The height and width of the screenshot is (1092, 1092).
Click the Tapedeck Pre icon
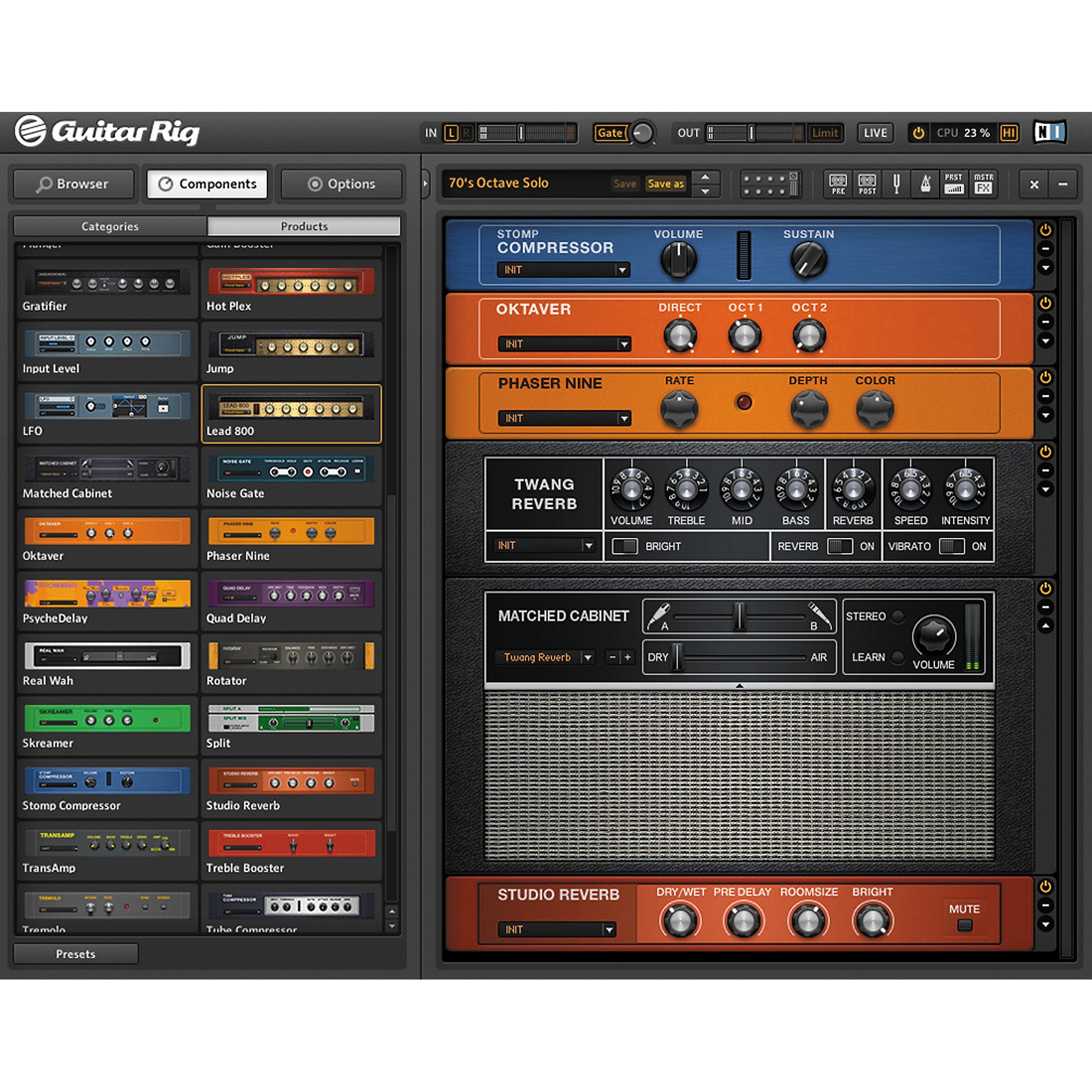pyautogui.click(x=838, y=183)
